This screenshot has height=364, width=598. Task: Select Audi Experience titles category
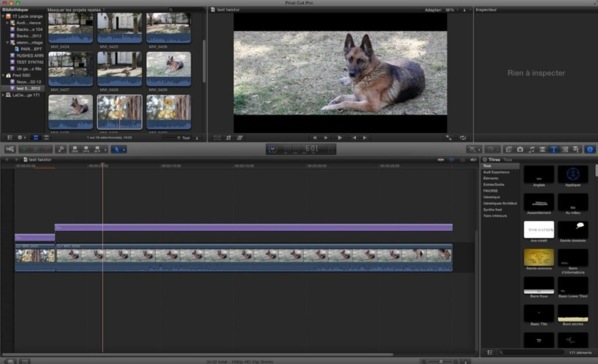496,172
